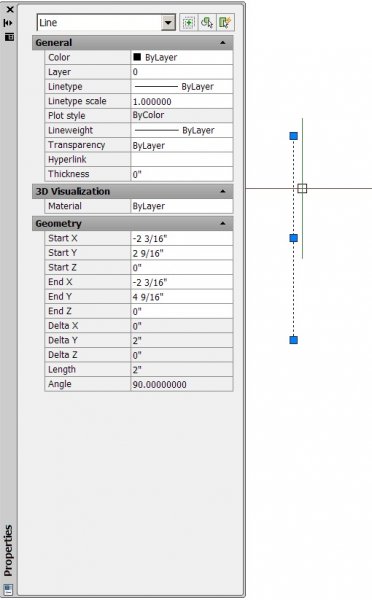Open Linetype ByLayer value
The width and height of the screenshot is (372, 600).
click(x=182, y=86)
